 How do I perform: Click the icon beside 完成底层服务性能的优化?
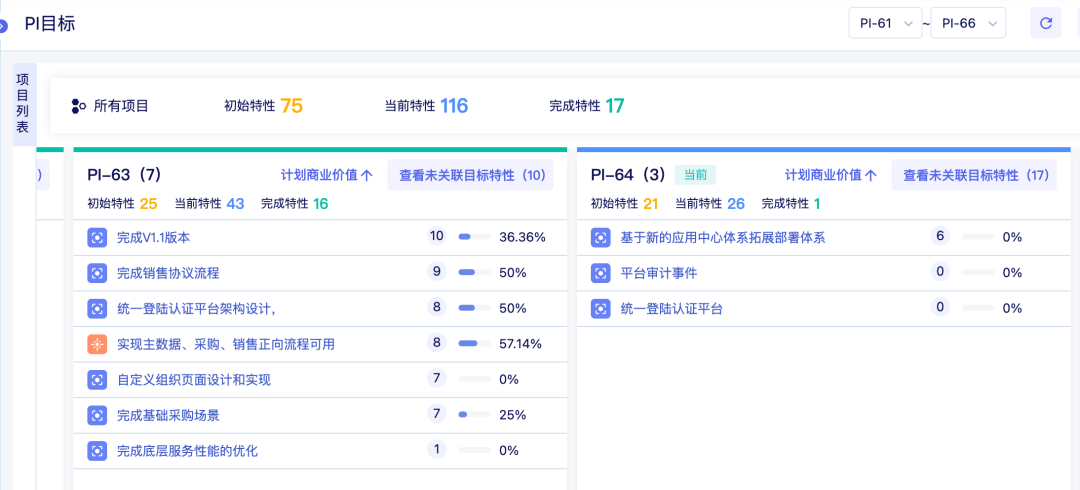97,451
